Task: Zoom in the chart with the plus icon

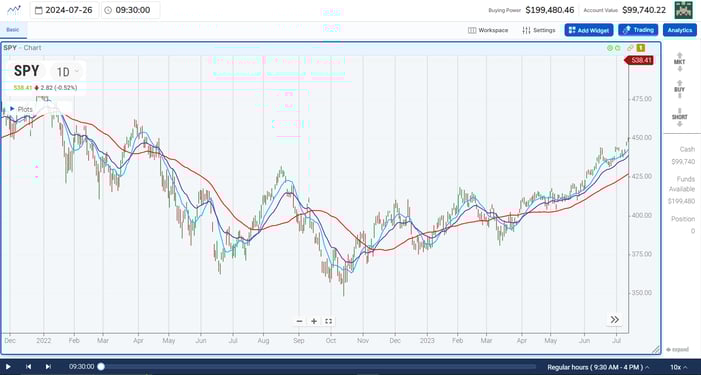Action: (314, 321)
